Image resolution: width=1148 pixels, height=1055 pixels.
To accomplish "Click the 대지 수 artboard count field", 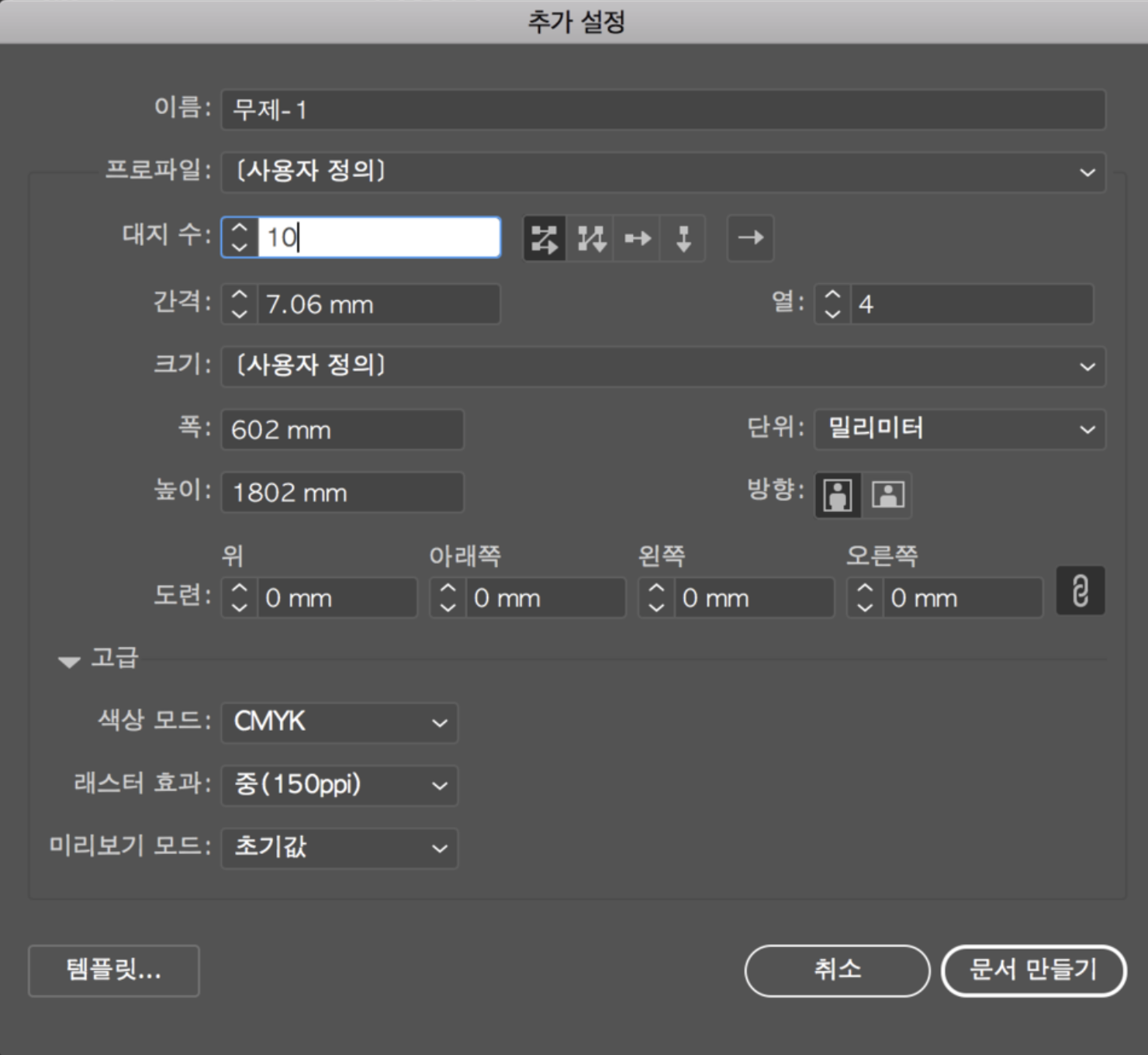I will point(379,237).
